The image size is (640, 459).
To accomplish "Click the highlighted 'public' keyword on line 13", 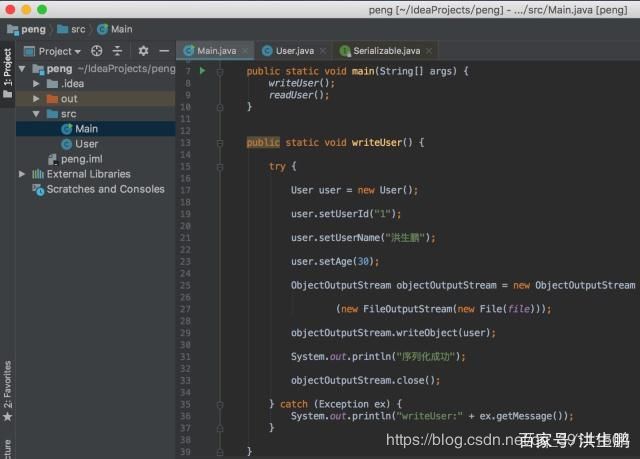I will [263, 142].
